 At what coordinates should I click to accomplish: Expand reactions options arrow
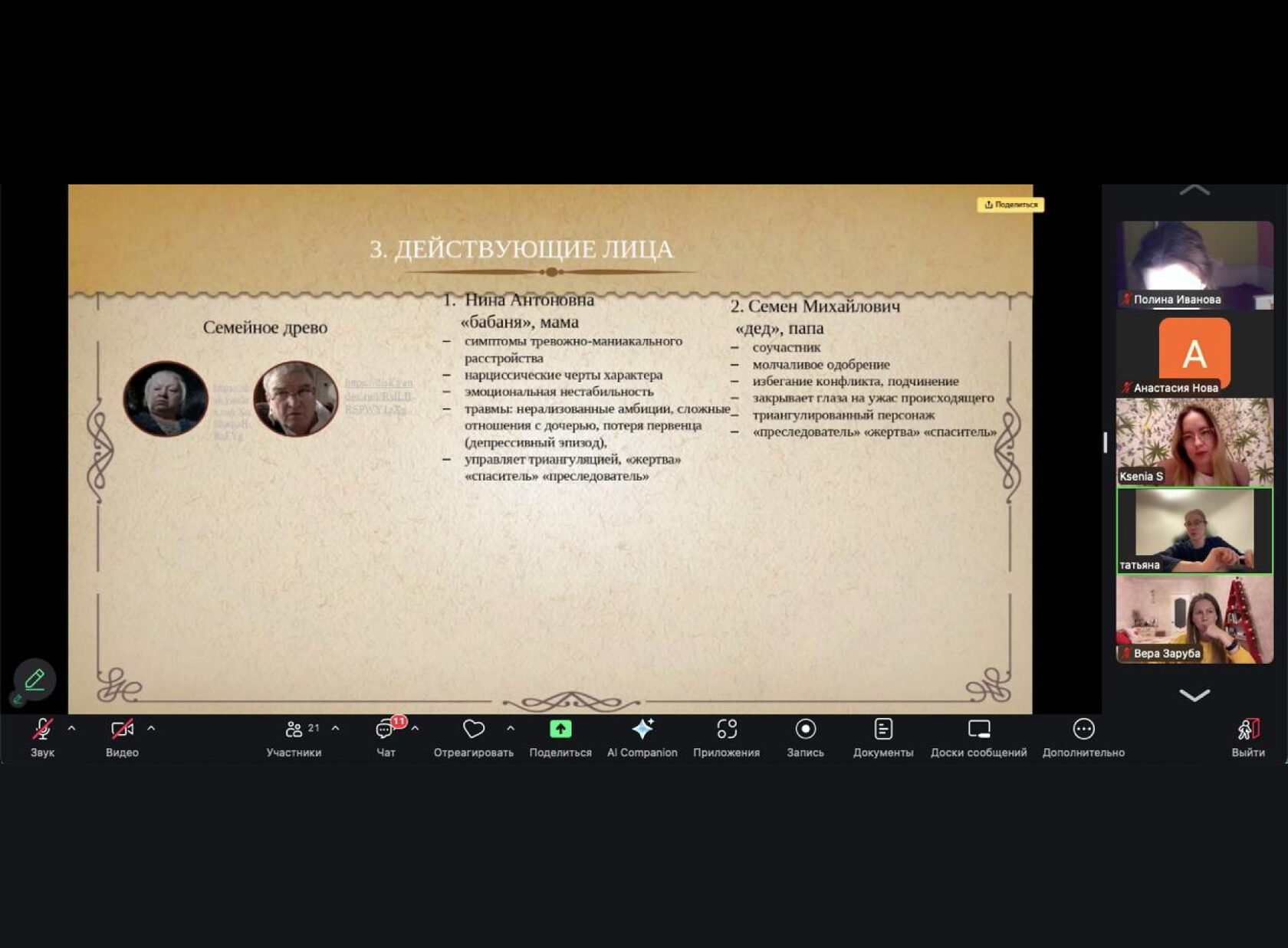click(x=511, y=728)
